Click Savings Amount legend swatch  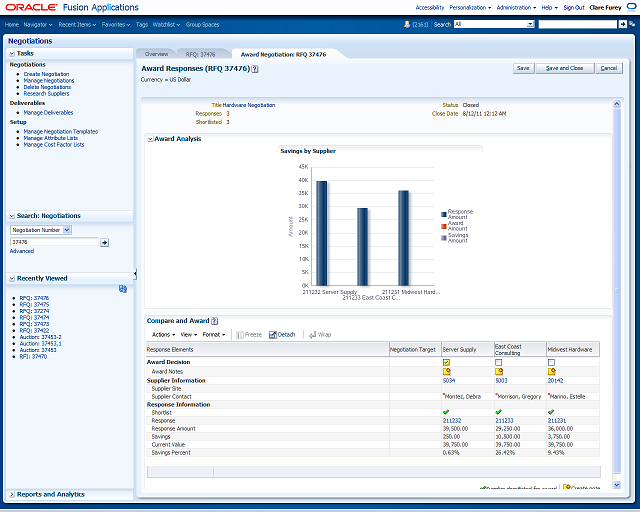(444, 238)
